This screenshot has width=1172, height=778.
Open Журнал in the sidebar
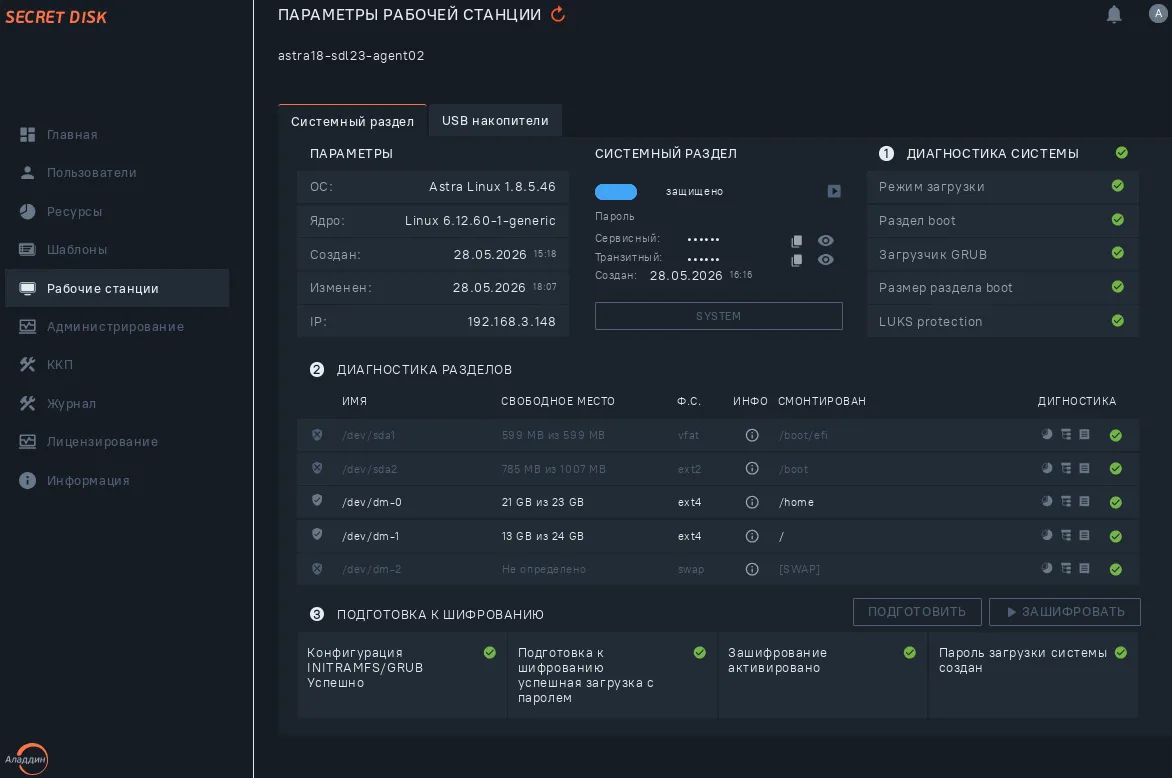(x=58, y=404)
